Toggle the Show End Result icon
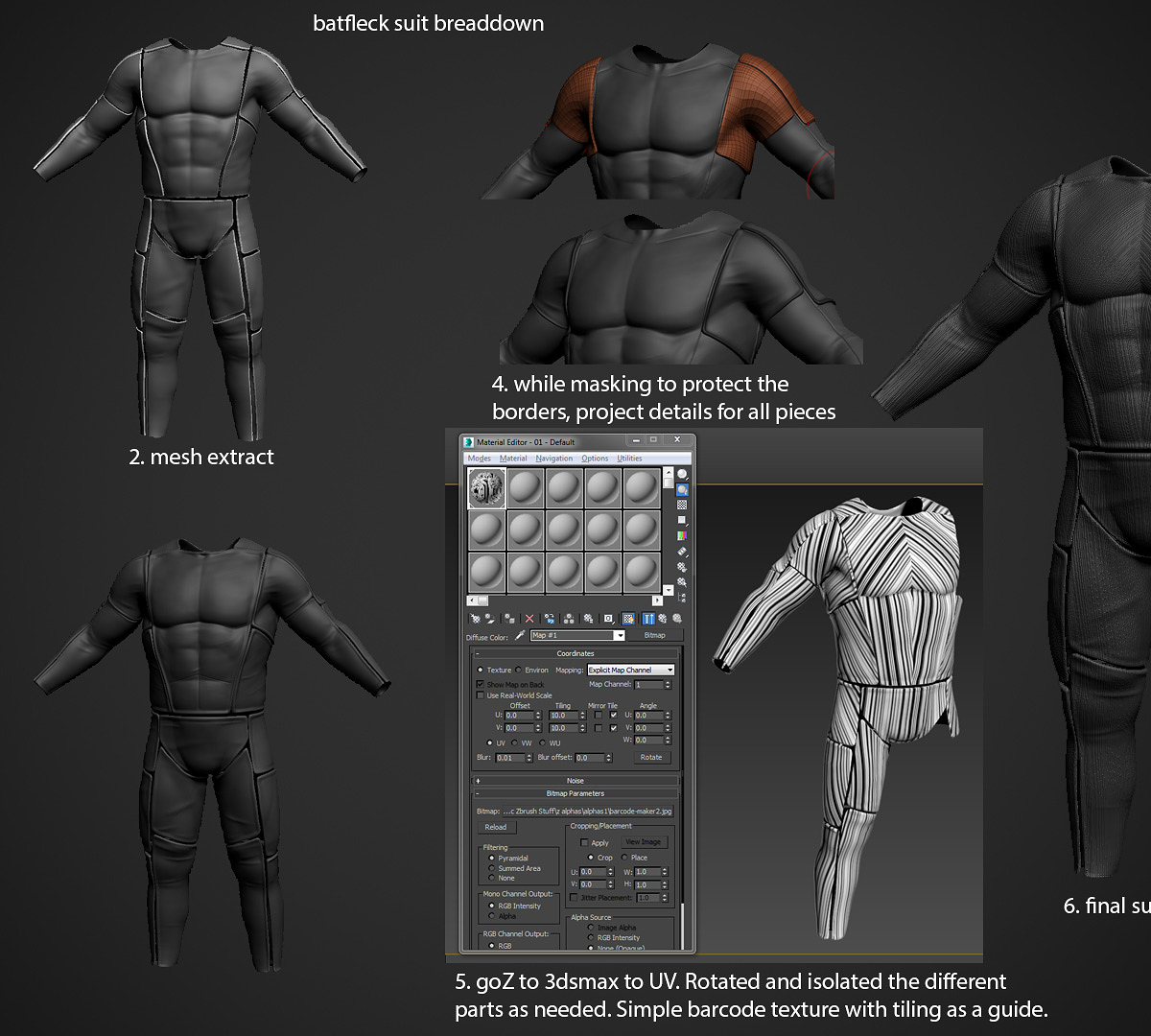 648,619
